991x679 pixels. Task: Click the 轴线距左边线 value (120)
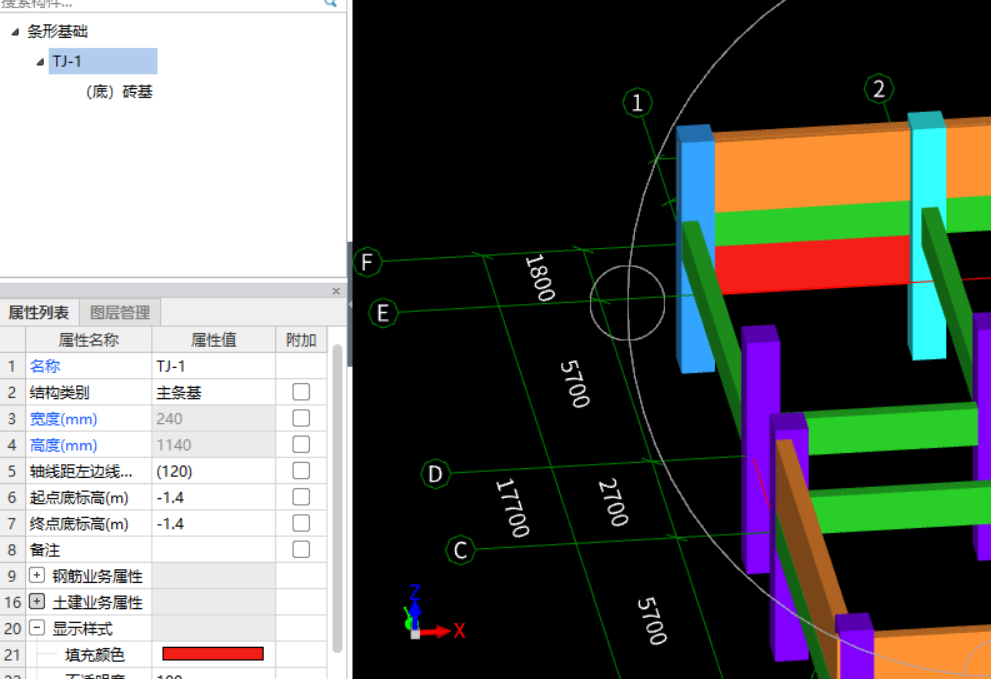[x=214, y=472]
